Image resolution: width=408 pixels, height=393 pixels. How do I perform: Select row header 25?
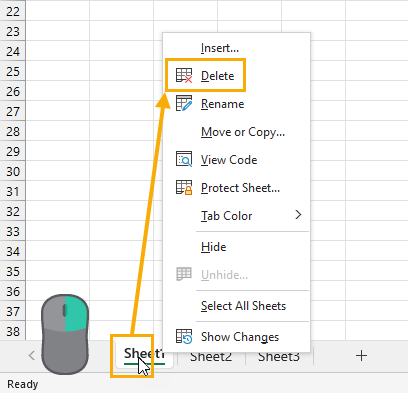13,71
